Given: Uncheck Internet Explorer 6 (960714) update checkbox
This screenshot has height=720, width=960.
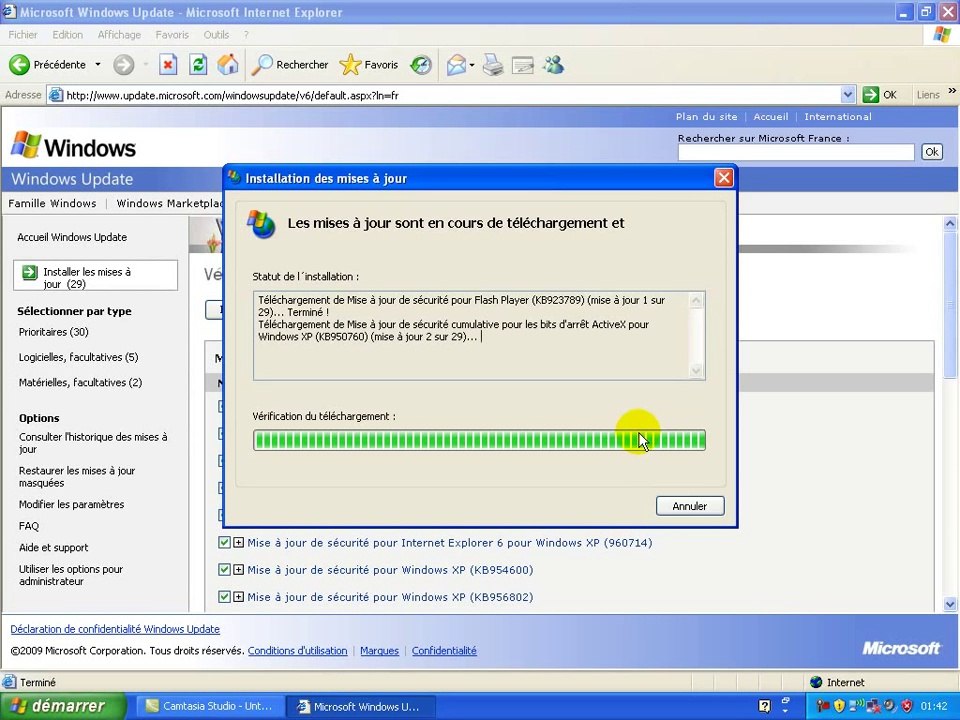Looking at the screenshot, I should point(224,542).
